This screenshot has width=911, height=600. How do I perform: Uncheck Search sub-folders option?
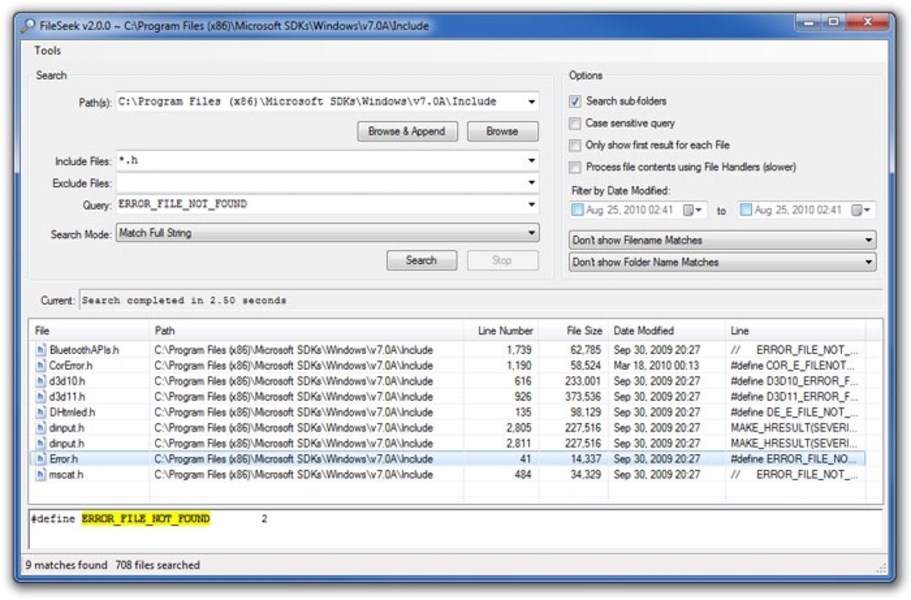pos(575,101)
